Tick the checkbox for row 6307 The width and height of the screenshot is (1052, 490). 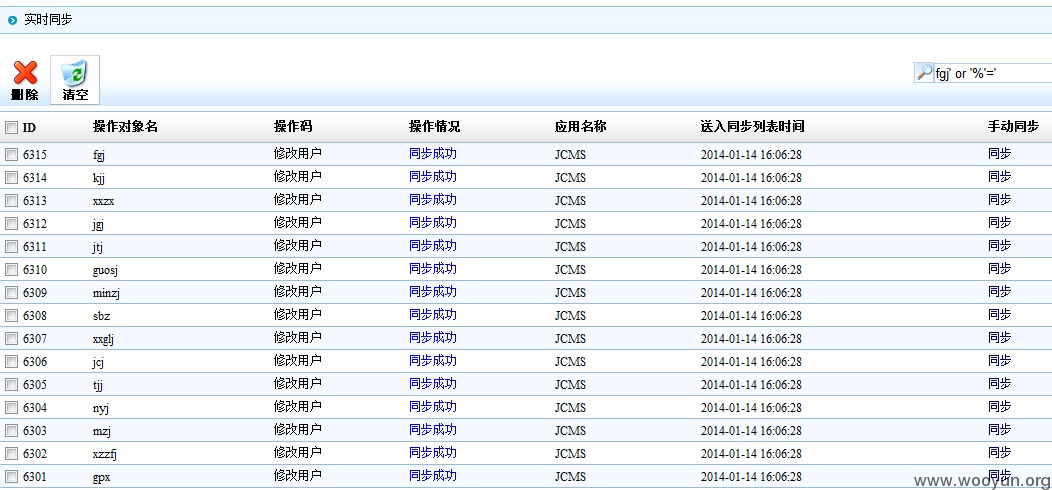11,338
